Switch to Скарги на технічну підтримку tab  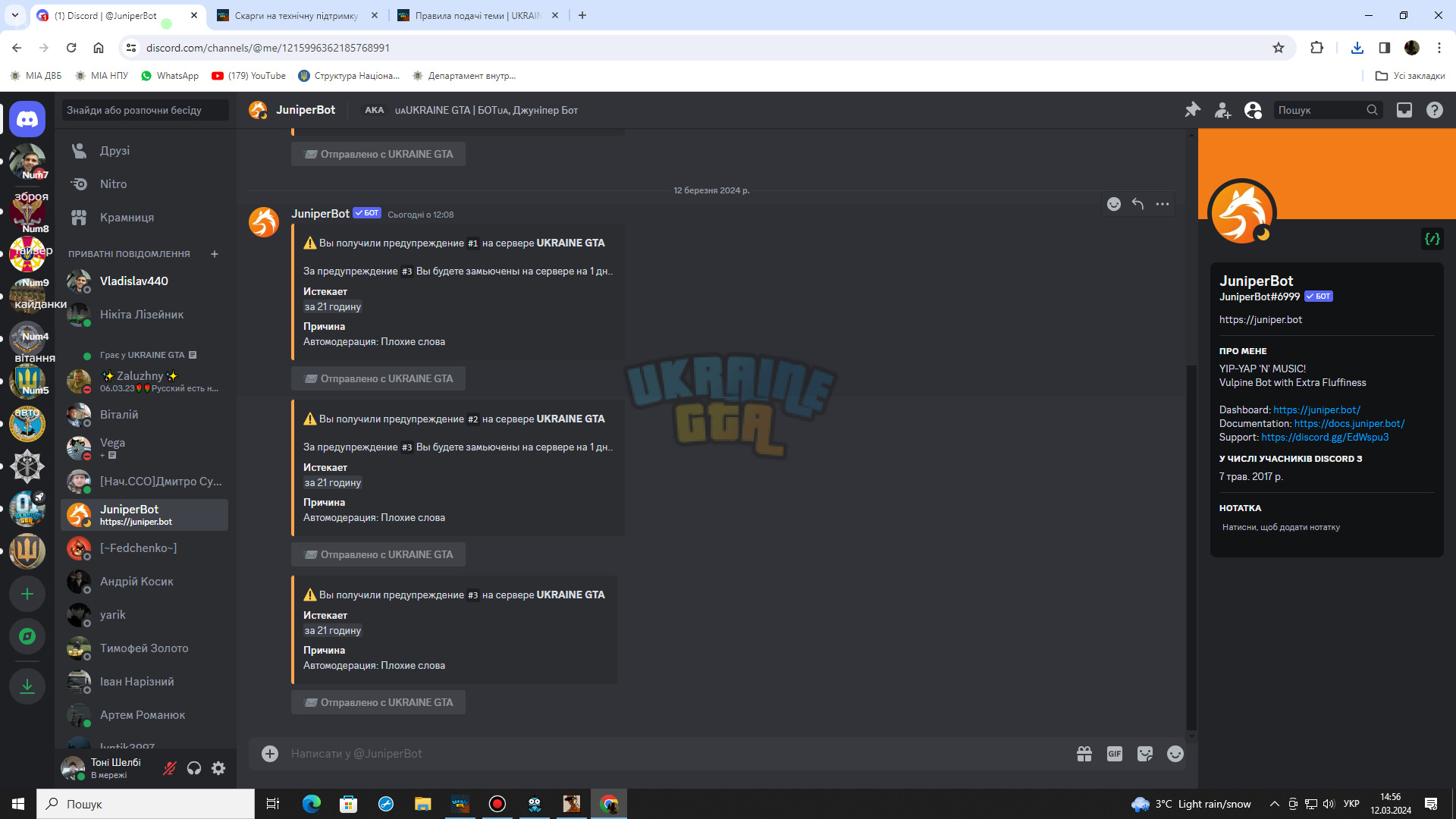coord(297,15)
